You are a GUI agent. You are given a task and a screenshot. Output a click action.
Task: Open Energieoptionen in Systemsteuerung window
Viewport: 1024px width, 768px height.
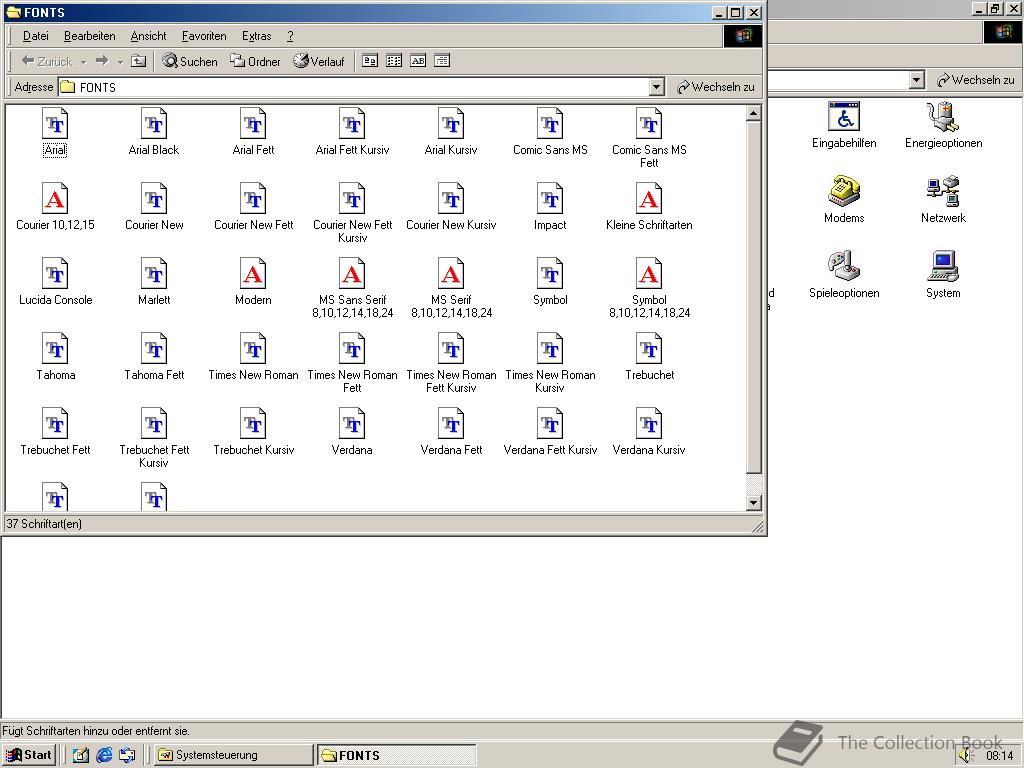[943, 125]
